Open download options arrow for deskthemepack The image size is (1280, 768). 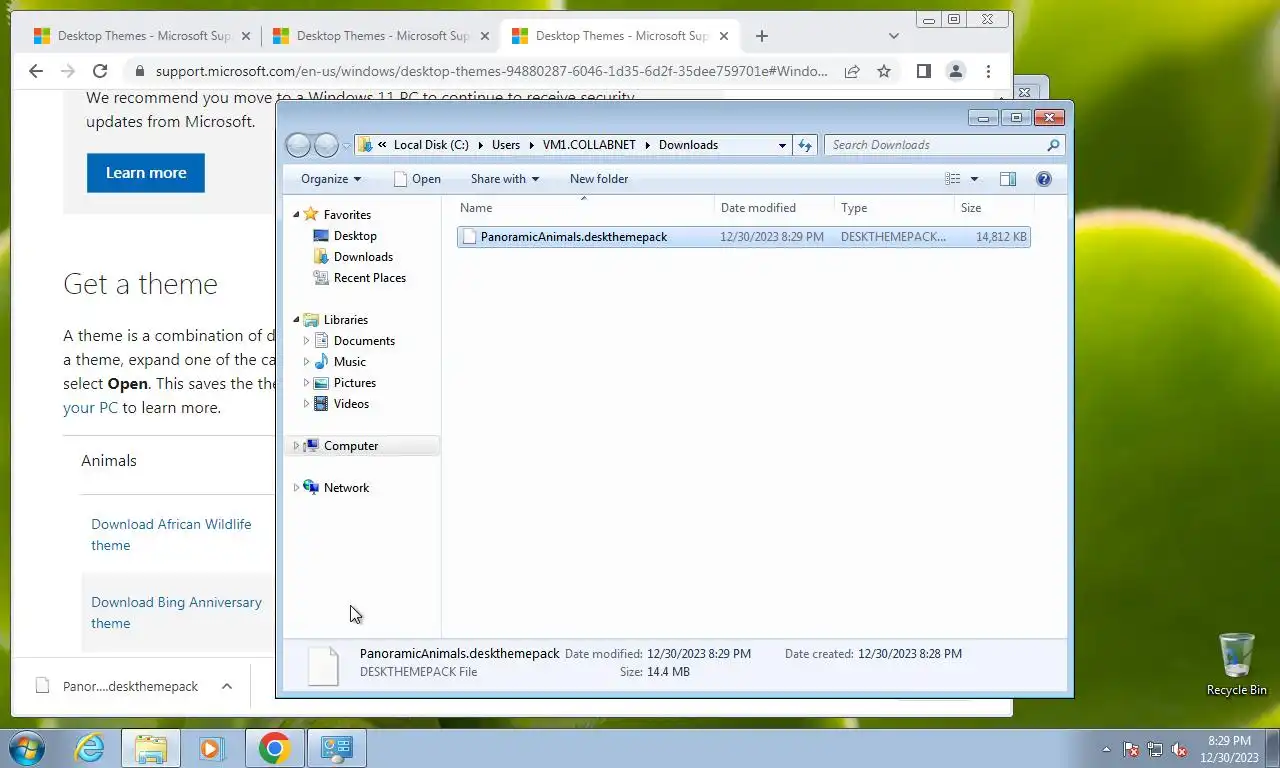point(227,686)
